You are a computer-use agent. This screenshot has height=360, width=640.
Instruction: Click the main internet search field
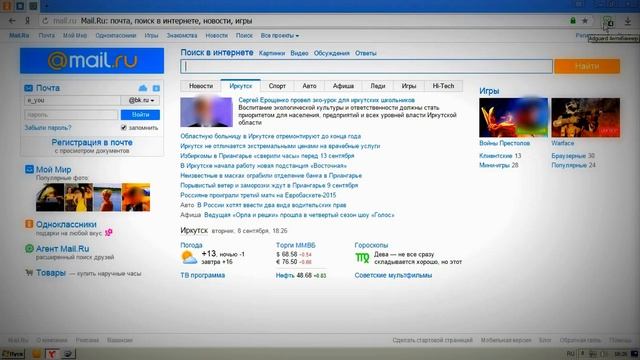(x=367, y=66)
